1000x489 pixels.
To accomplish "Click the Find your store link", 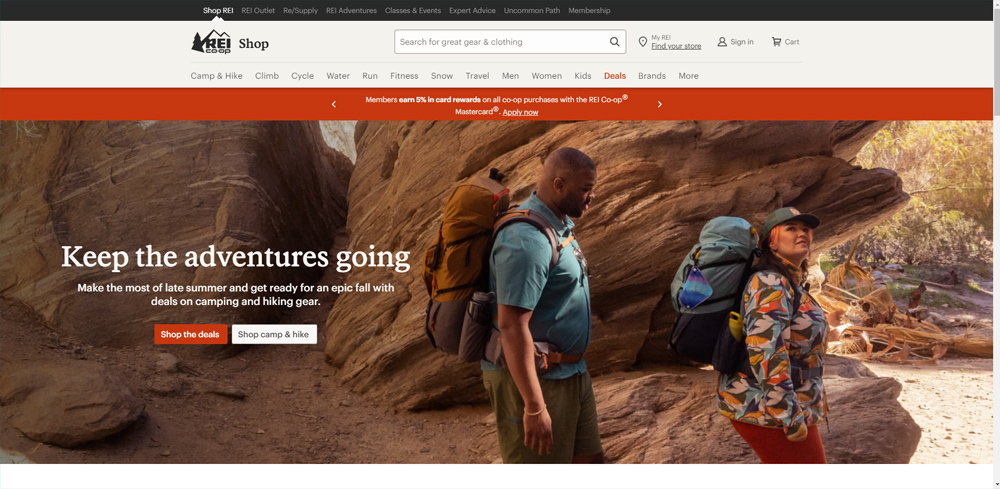I will pos(676,46).
